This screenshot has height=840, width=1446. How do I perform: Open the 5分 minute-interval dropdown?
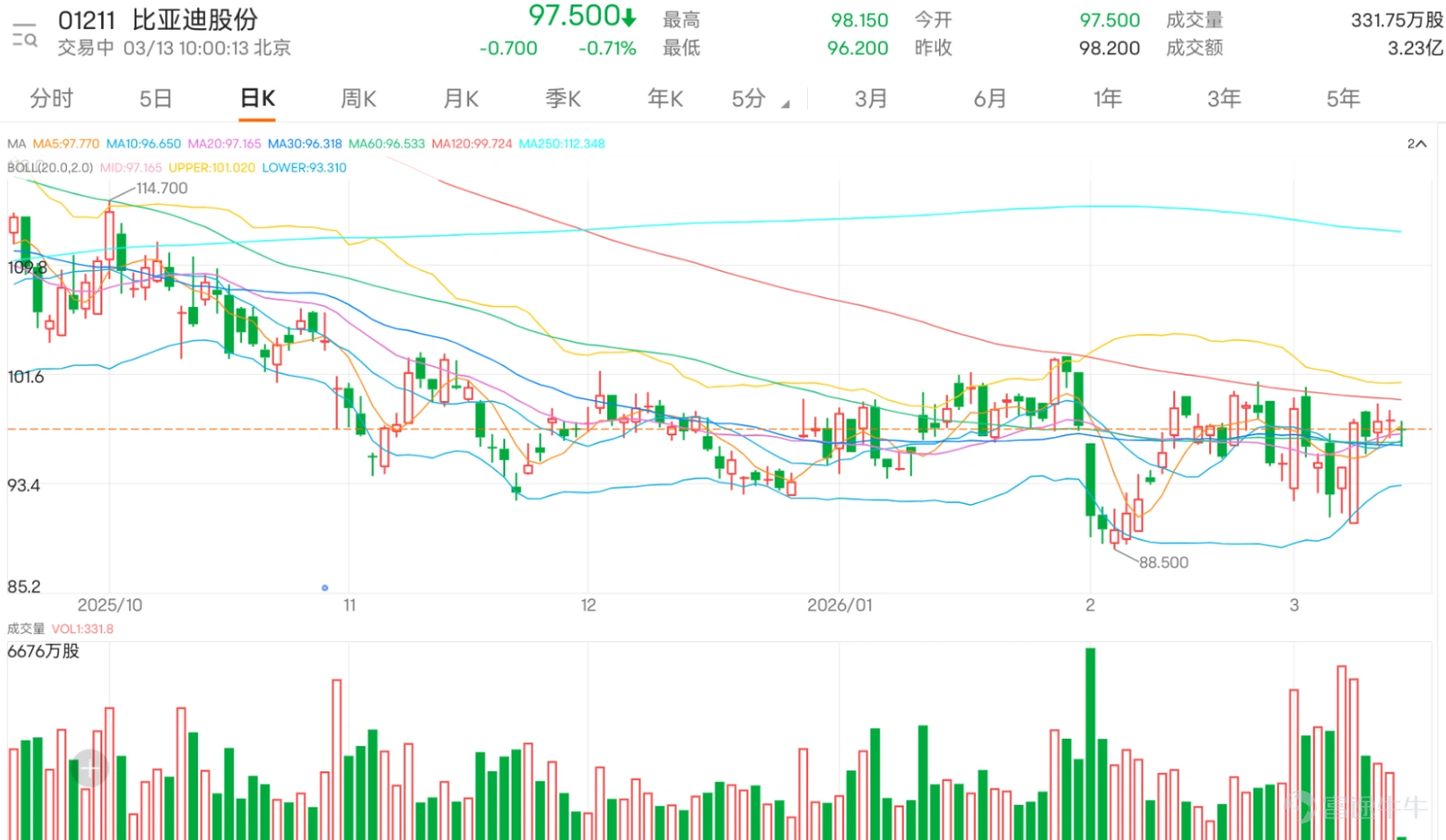coord(760,98)
